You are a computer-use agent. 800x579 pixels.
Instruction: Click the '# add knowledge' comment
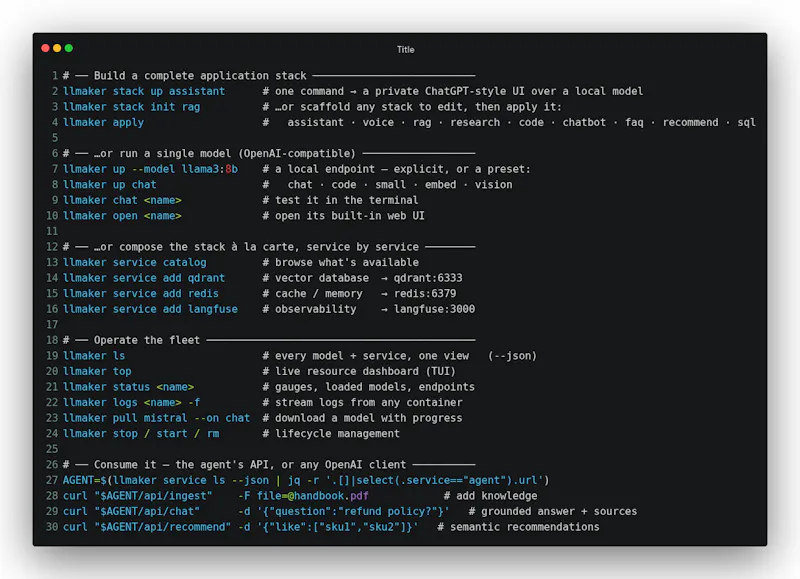click(x=491, y=496)
